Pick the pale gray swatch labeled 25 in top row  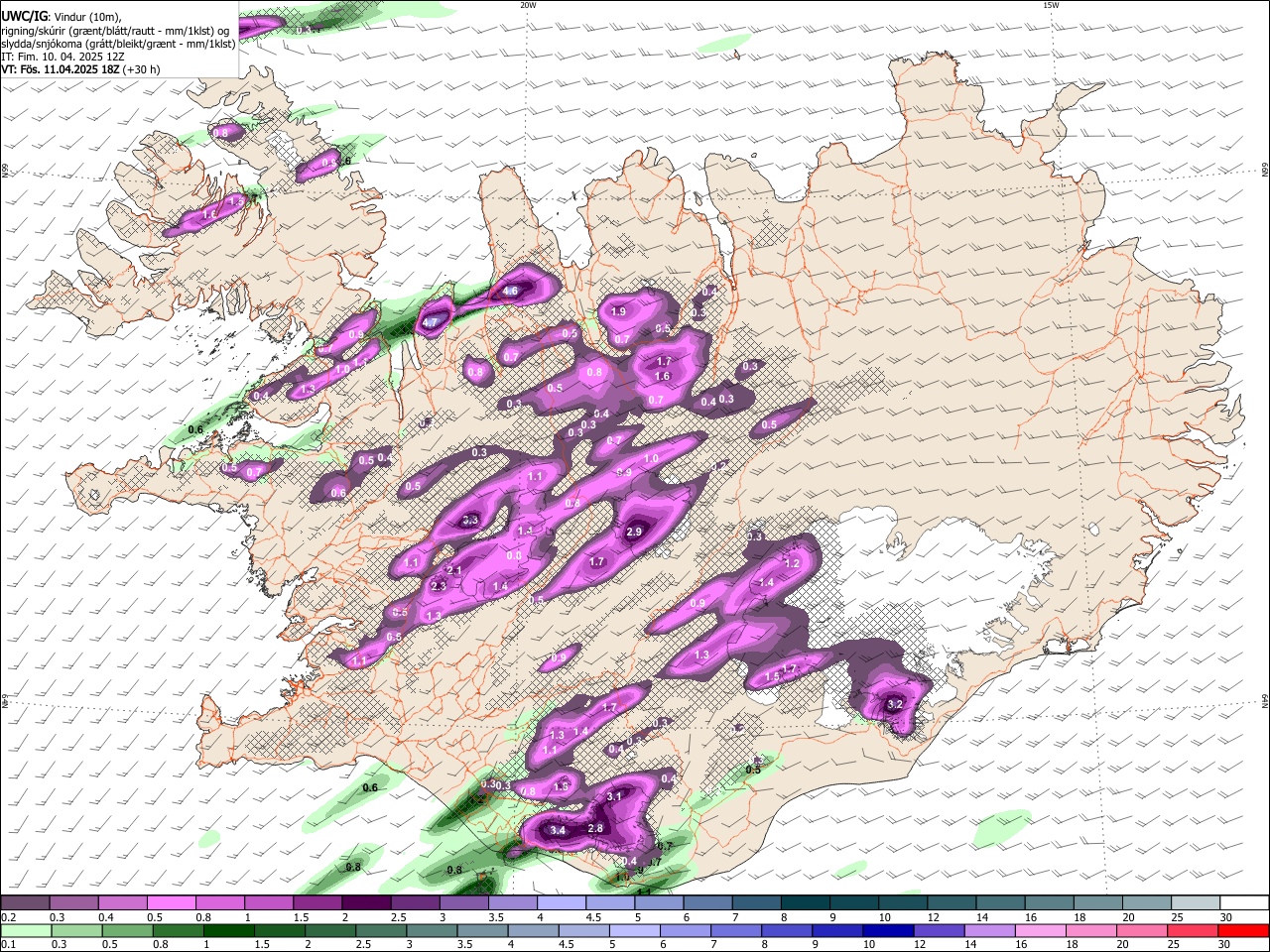coord(1196,903)
